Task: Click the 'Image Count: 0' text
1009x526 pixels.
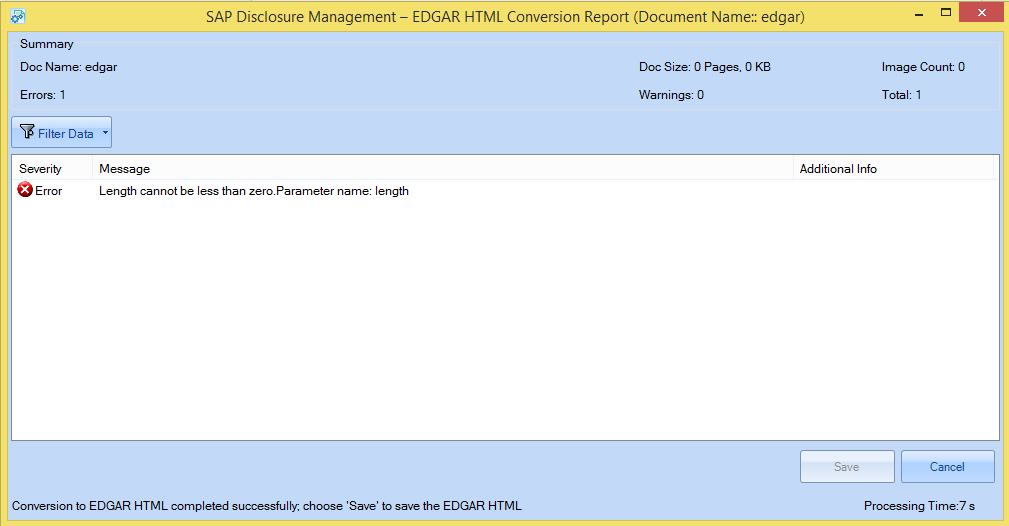Action: pyautogui.click(x=923, y=67)
